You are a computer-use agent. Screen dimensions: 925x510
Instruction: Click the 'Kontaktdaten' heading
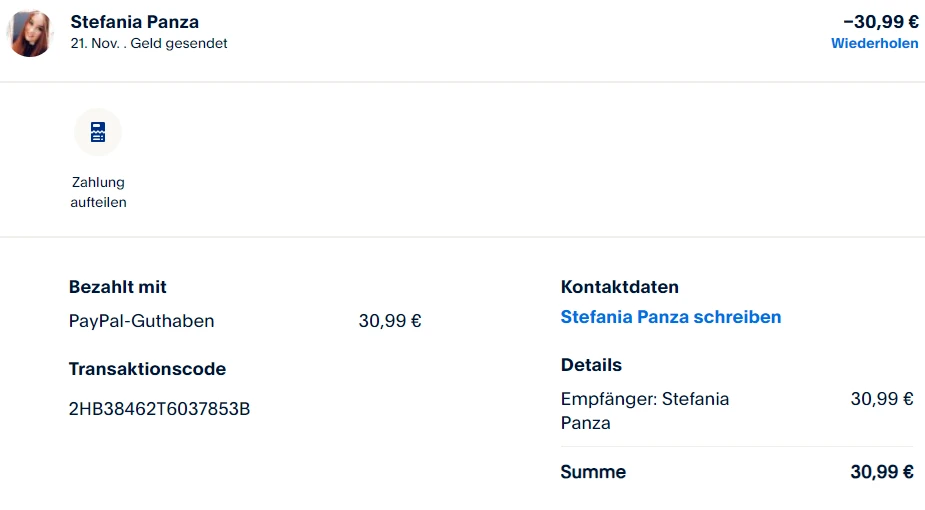[x=619, y=287]
